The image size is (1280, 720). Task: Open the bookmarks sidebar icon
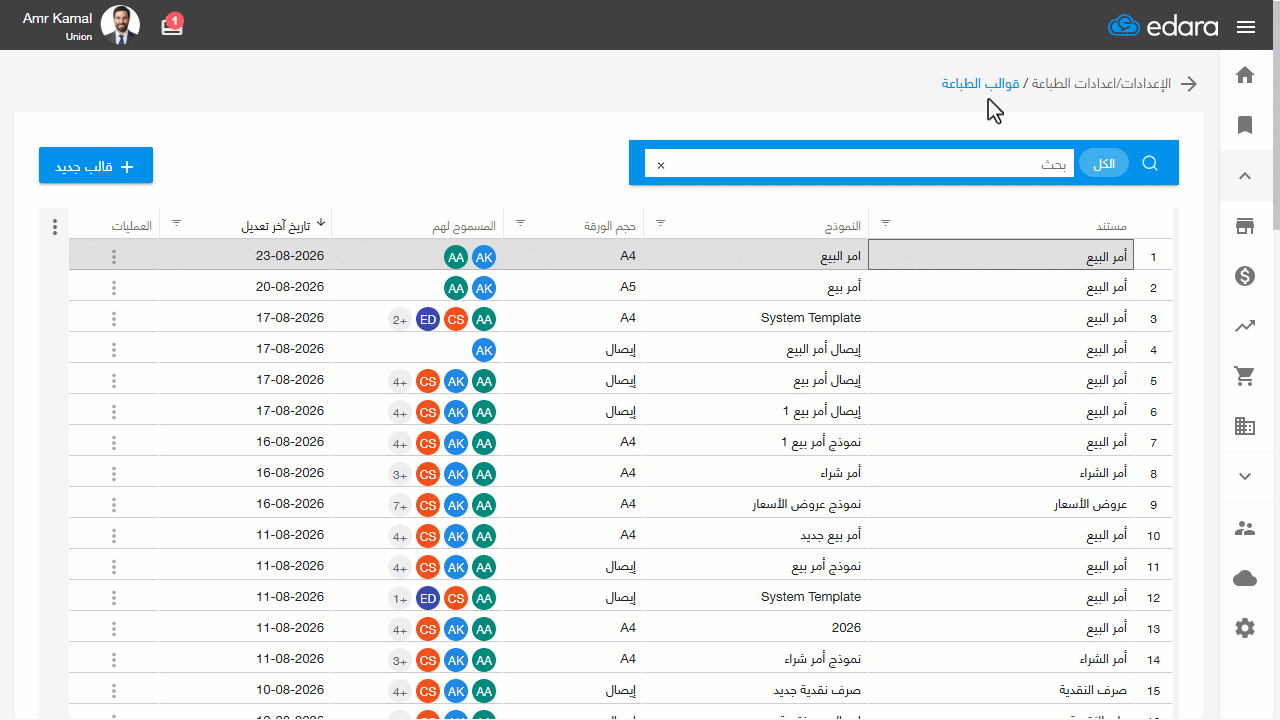[1245, 125]
